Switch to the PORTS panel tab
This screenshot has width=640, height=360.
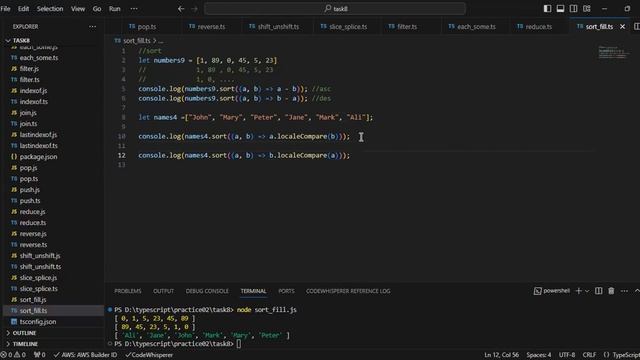(x=286, y=291)
